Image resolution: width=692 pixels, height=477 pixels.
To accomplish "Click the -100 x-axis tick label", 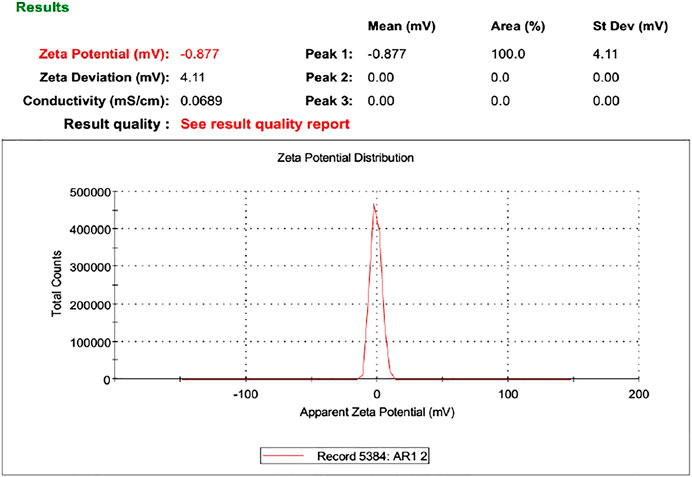I will click(x=245, y=394).
